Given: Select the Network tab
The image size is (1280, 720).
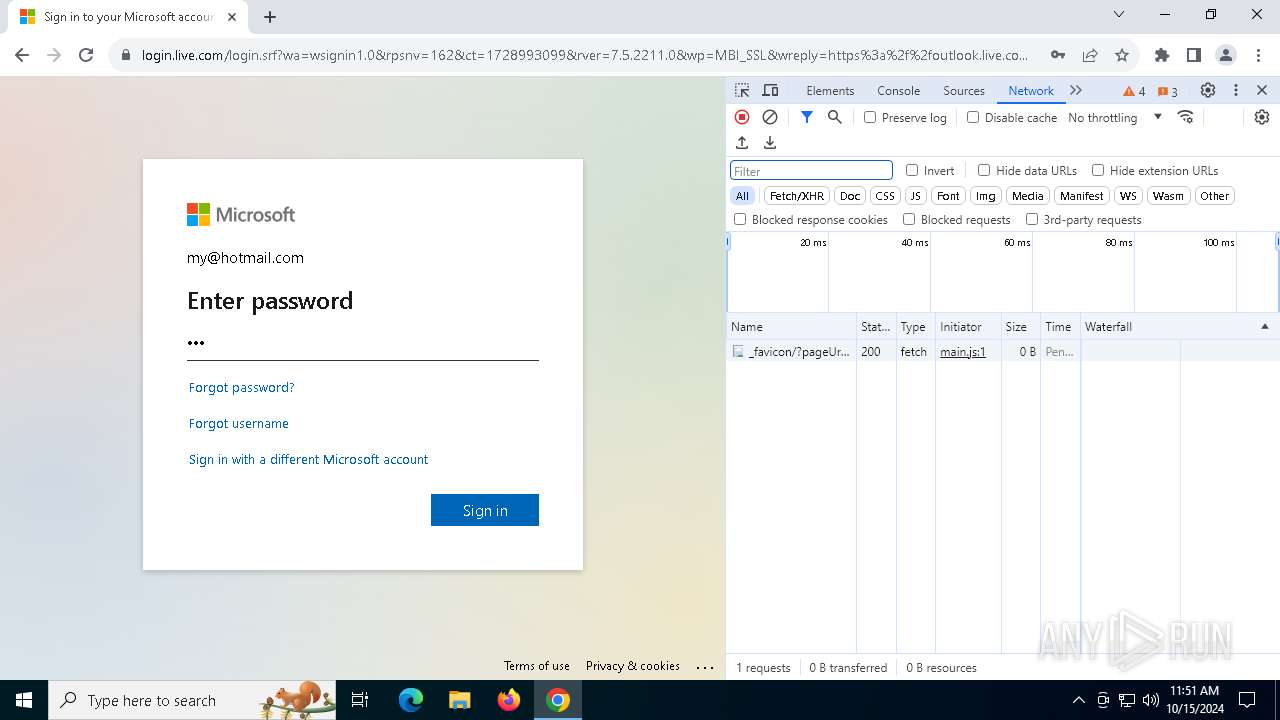Looking at the screenshot, I should pyautogui.click(x=1031, y=90).
